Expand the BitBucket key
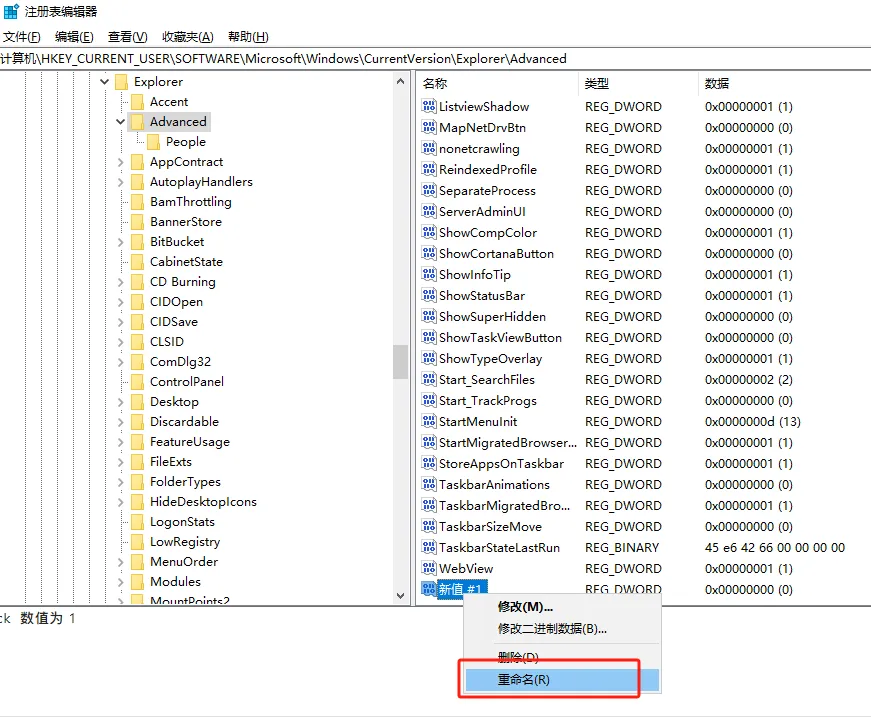The width and height of the screenshot is (871, 717). click(121, 242)
